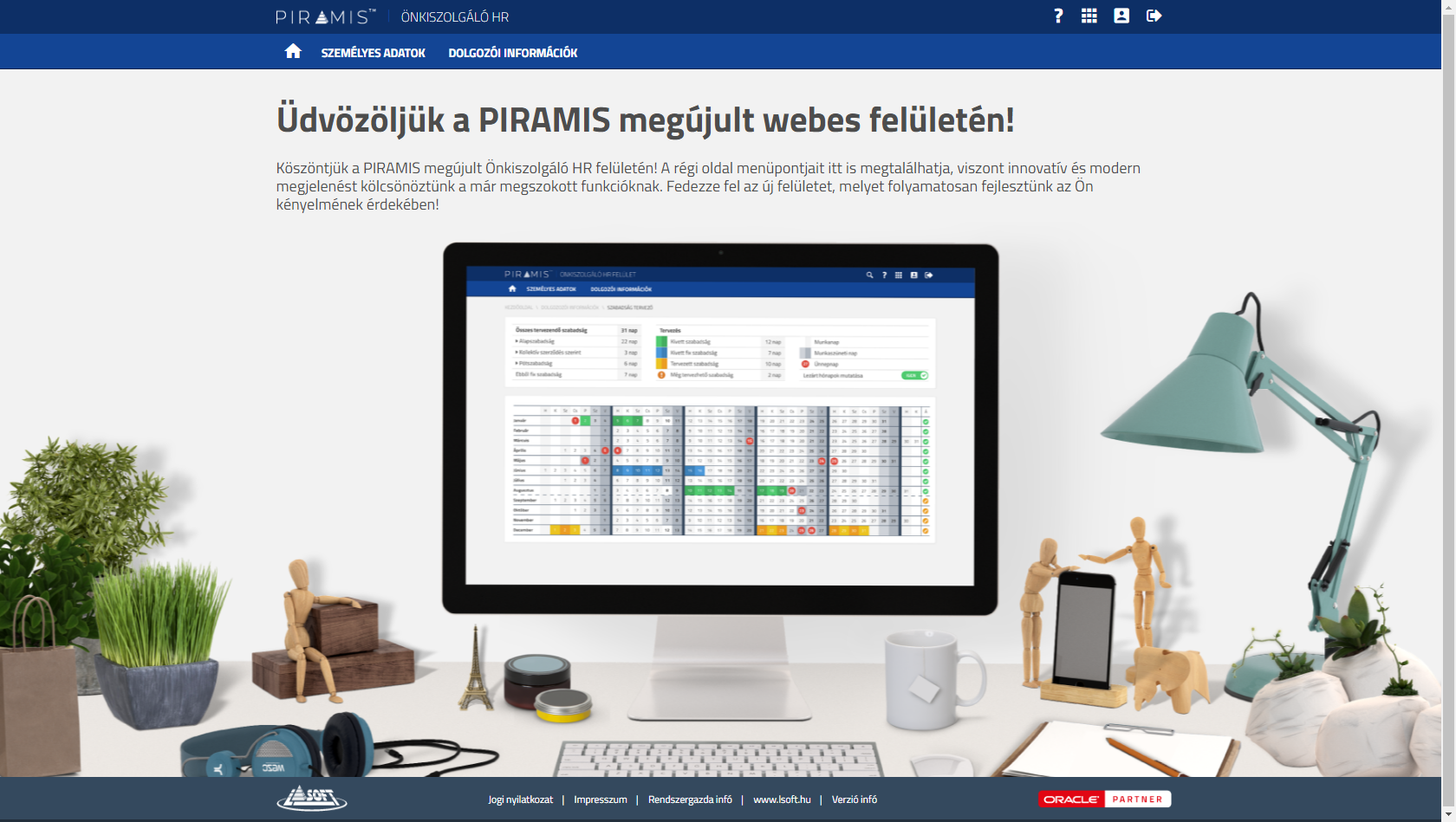Click the PIRAMIS logo in header

[326, 16]
